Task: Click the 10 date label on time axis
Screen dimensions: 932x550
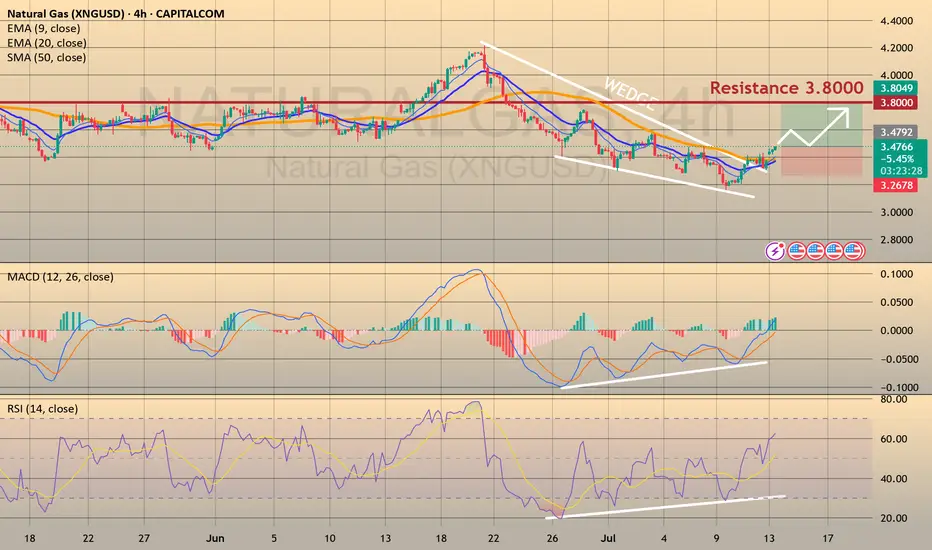Action: (329, 538)
